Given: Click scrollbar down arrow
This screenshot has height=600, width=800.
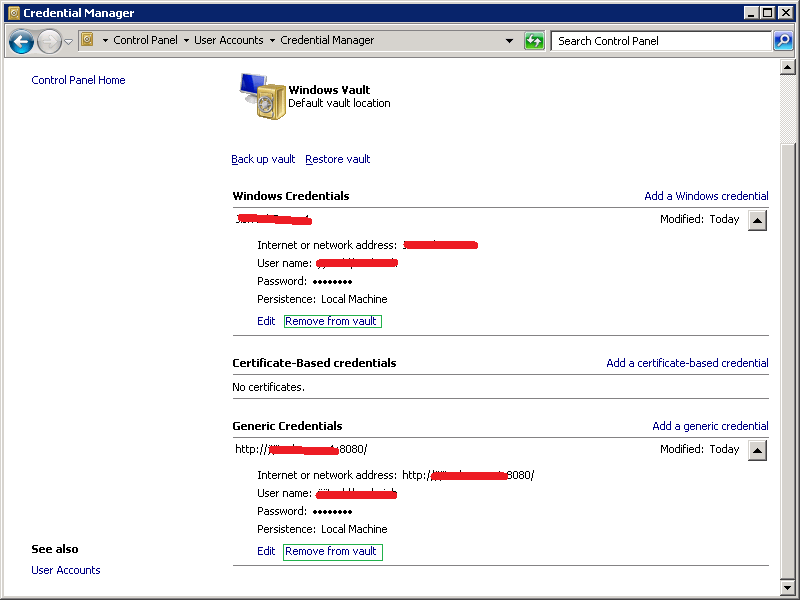Looking at the screenshot, I should [x=788, y=587].
